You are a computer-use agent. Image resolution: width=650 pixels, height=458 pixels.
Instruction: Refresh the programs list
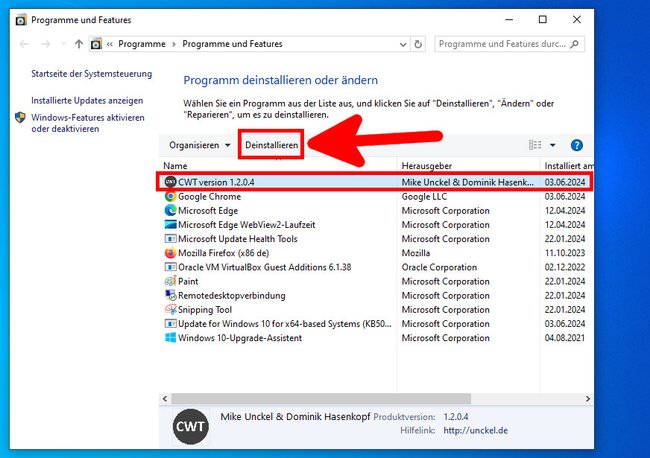418,44
